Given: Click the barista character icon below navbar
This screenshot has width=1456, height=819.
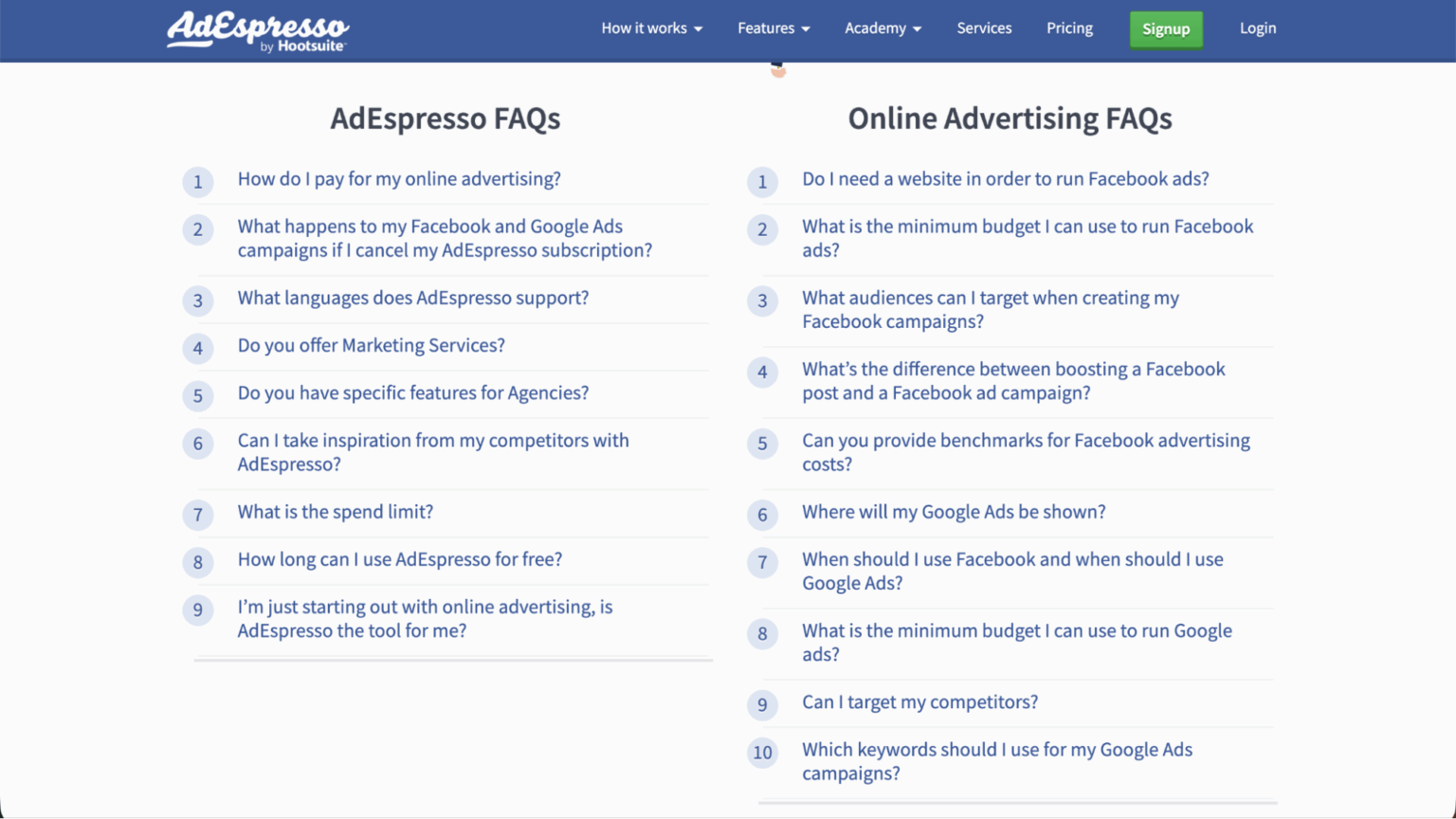Looking at the screenshot, I should coord(778,67).
